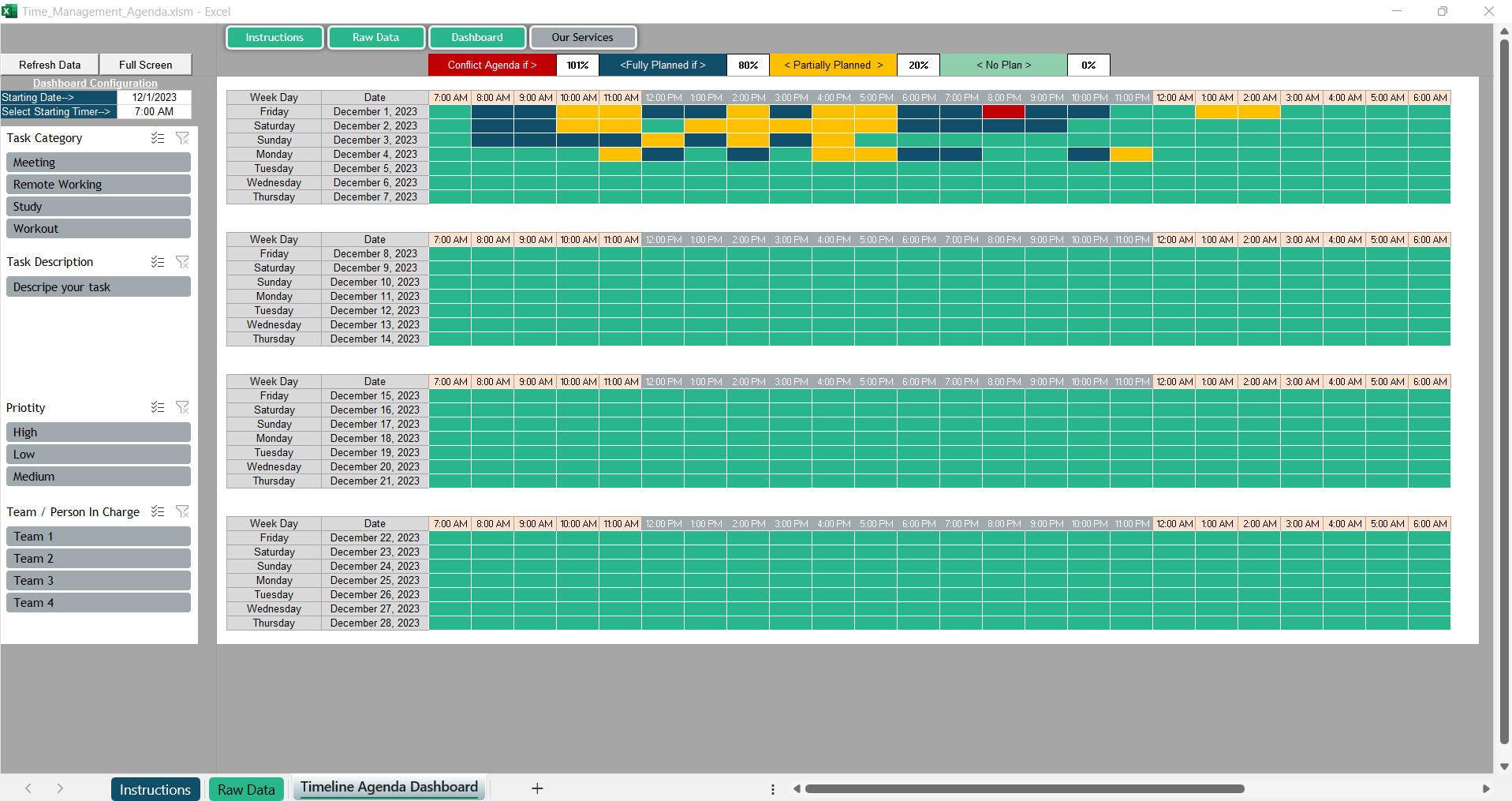Filter by High priority

pos(99,432)
